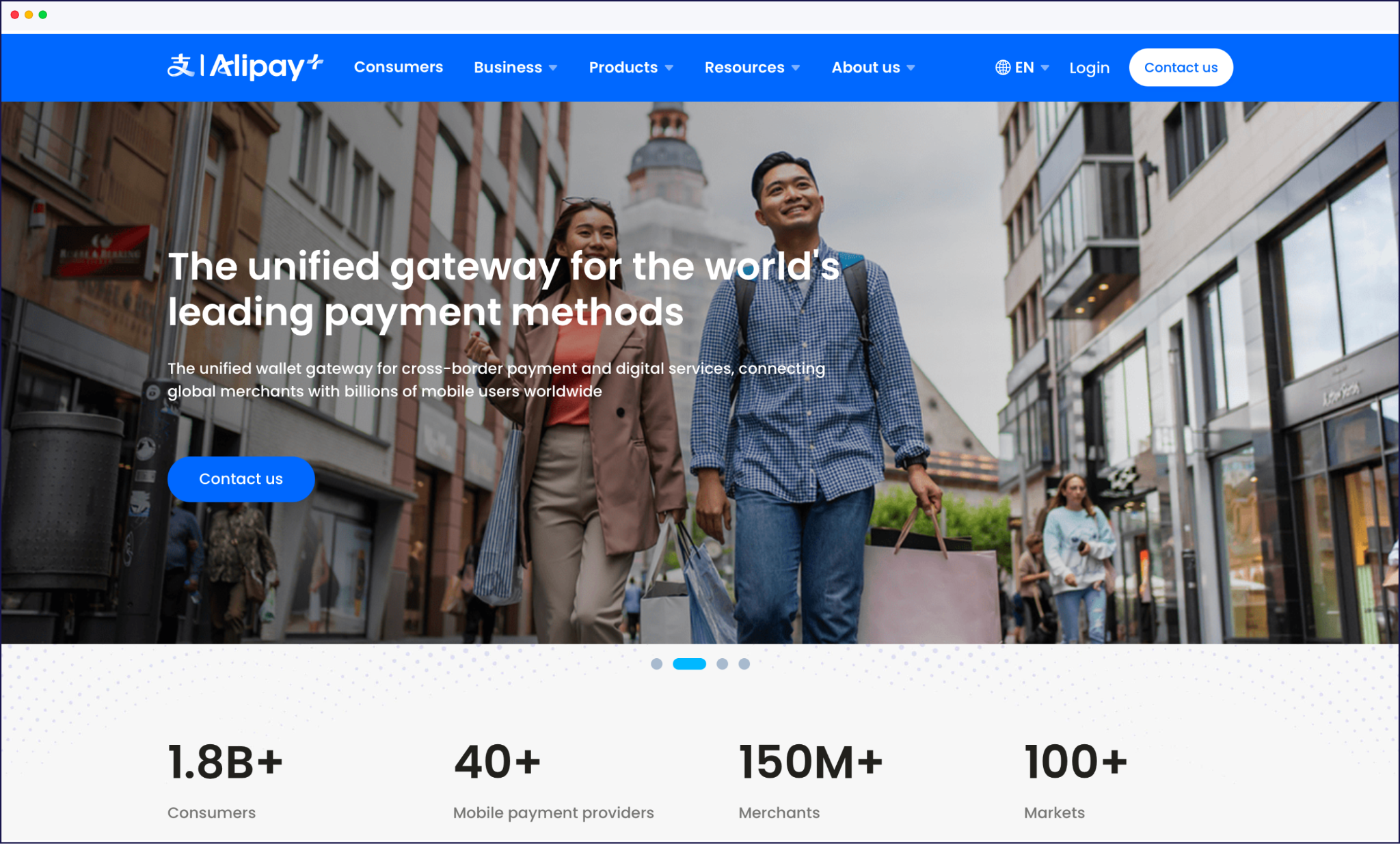Click the Contact us button in the navbar
This screenshot has width=1400, height=844.
[1181, 67]
